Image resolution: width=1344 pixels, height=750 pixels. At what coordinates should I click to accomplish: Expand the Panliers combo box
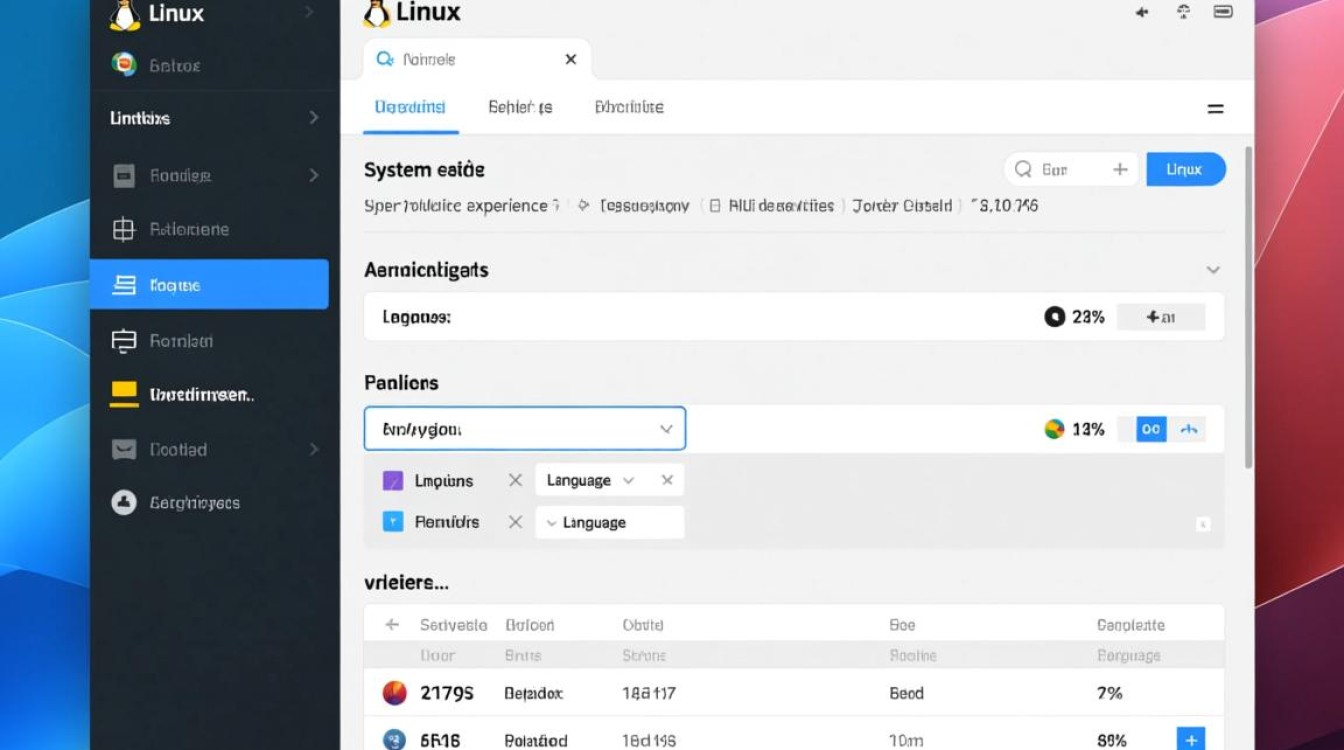[666, 428]
